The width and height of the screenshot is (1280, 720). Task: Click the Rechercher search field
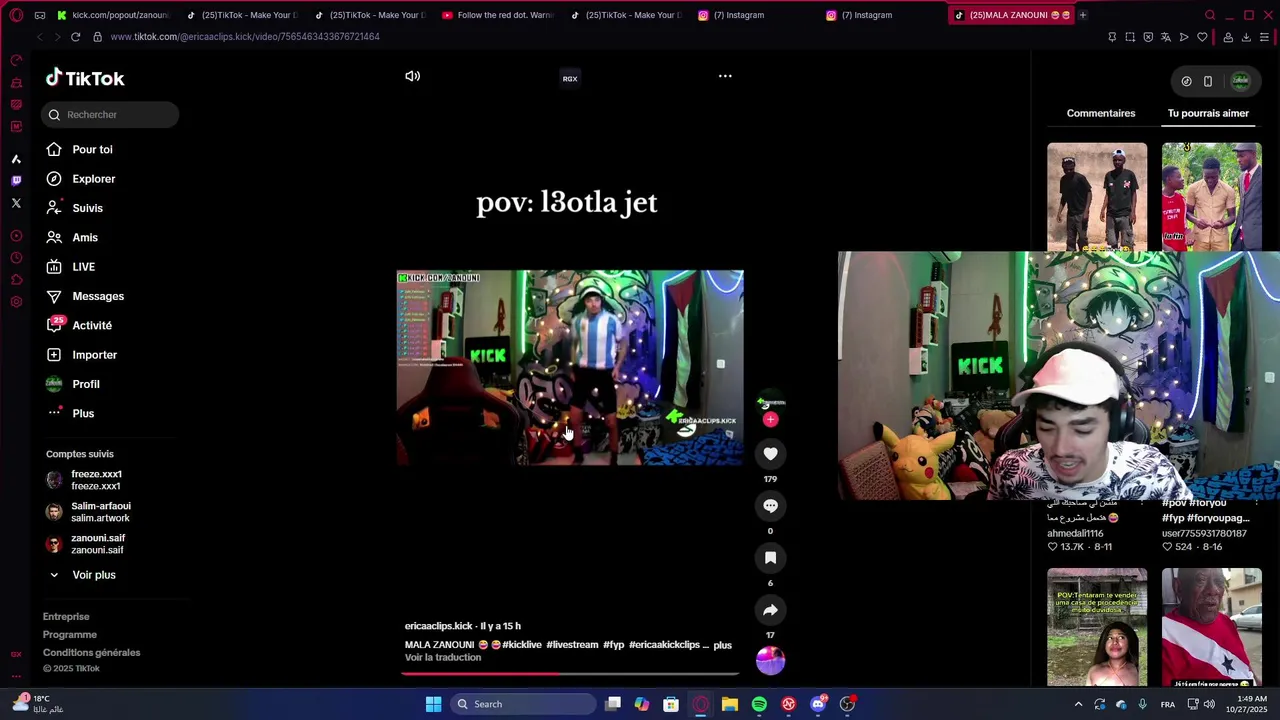click(110, 115)
